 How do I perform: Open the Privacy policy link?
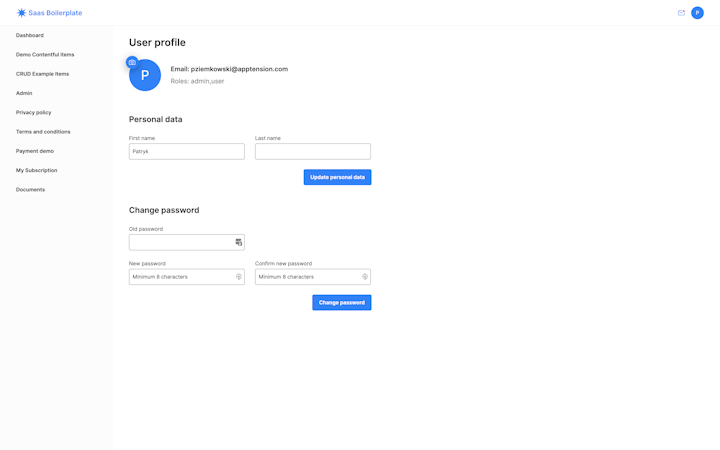[33, 112]
